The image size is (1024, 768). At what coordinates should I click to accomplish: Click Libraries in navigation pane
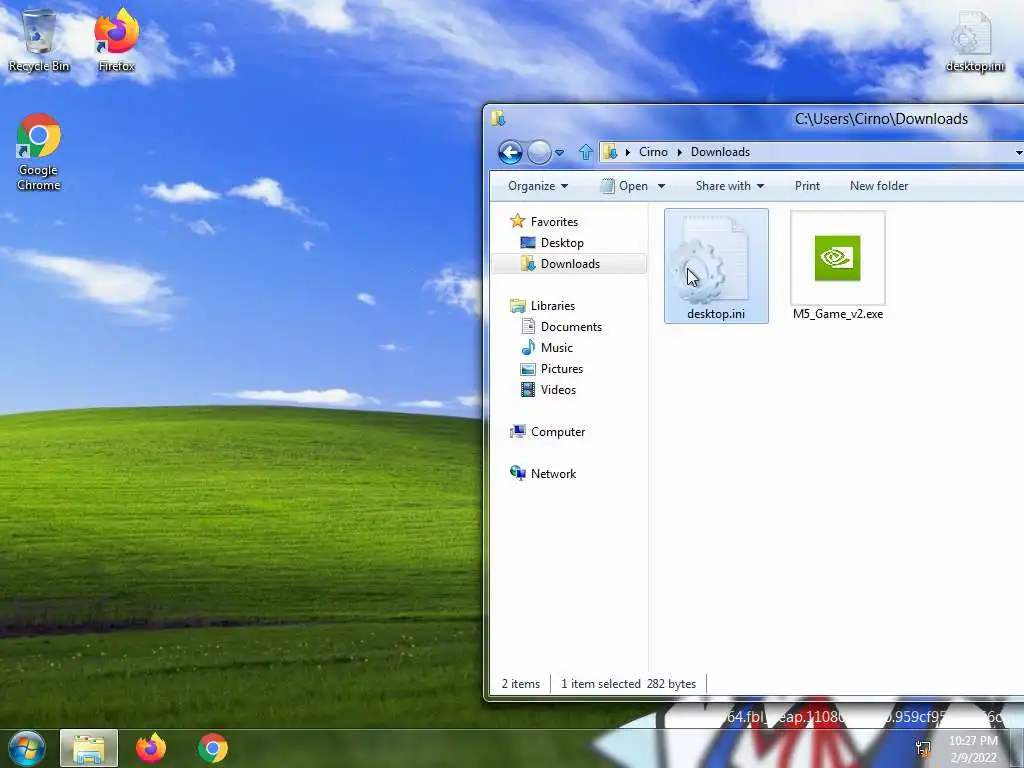pyautogui.click(x=552, y=306)
